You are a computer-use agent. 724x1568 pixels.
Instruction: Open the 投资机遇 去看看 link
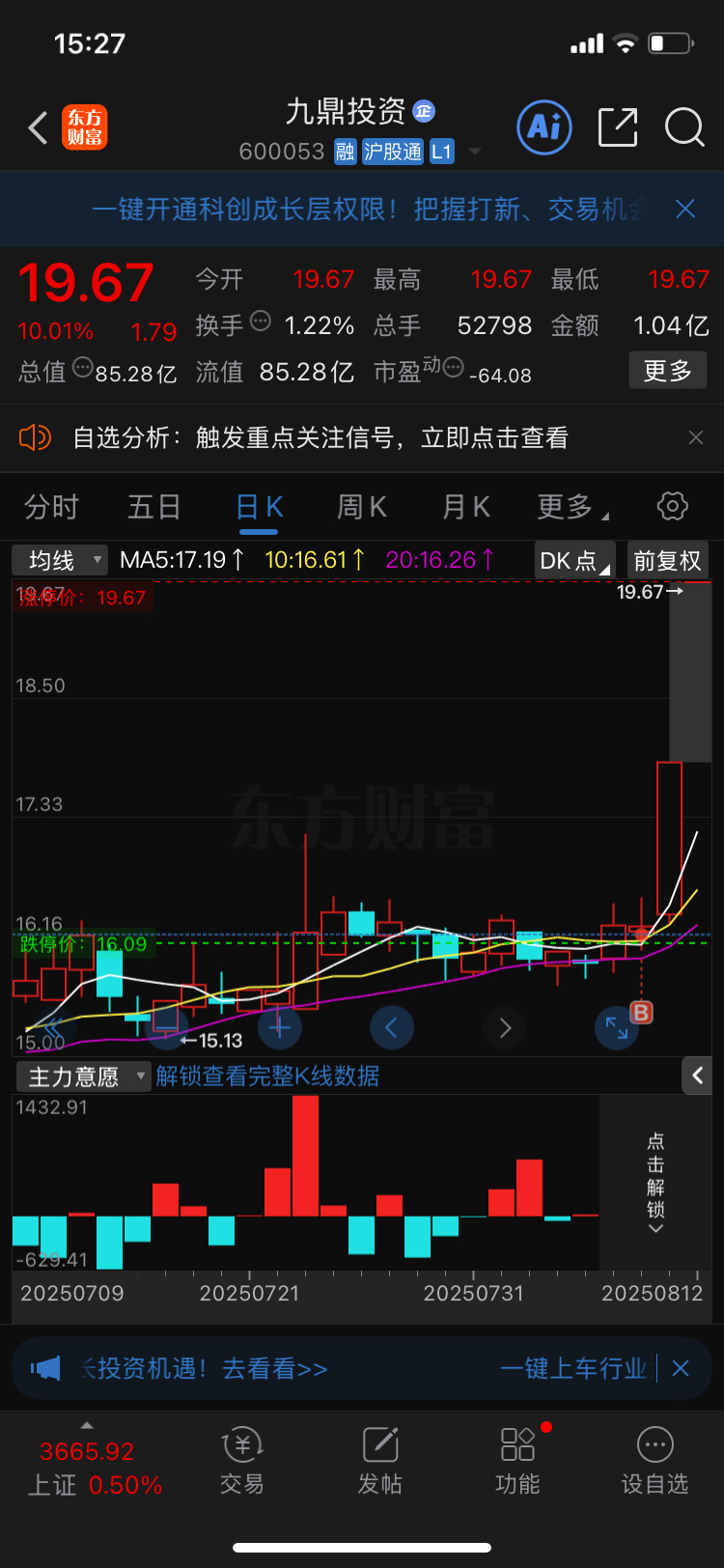(x=204, y=1368)
